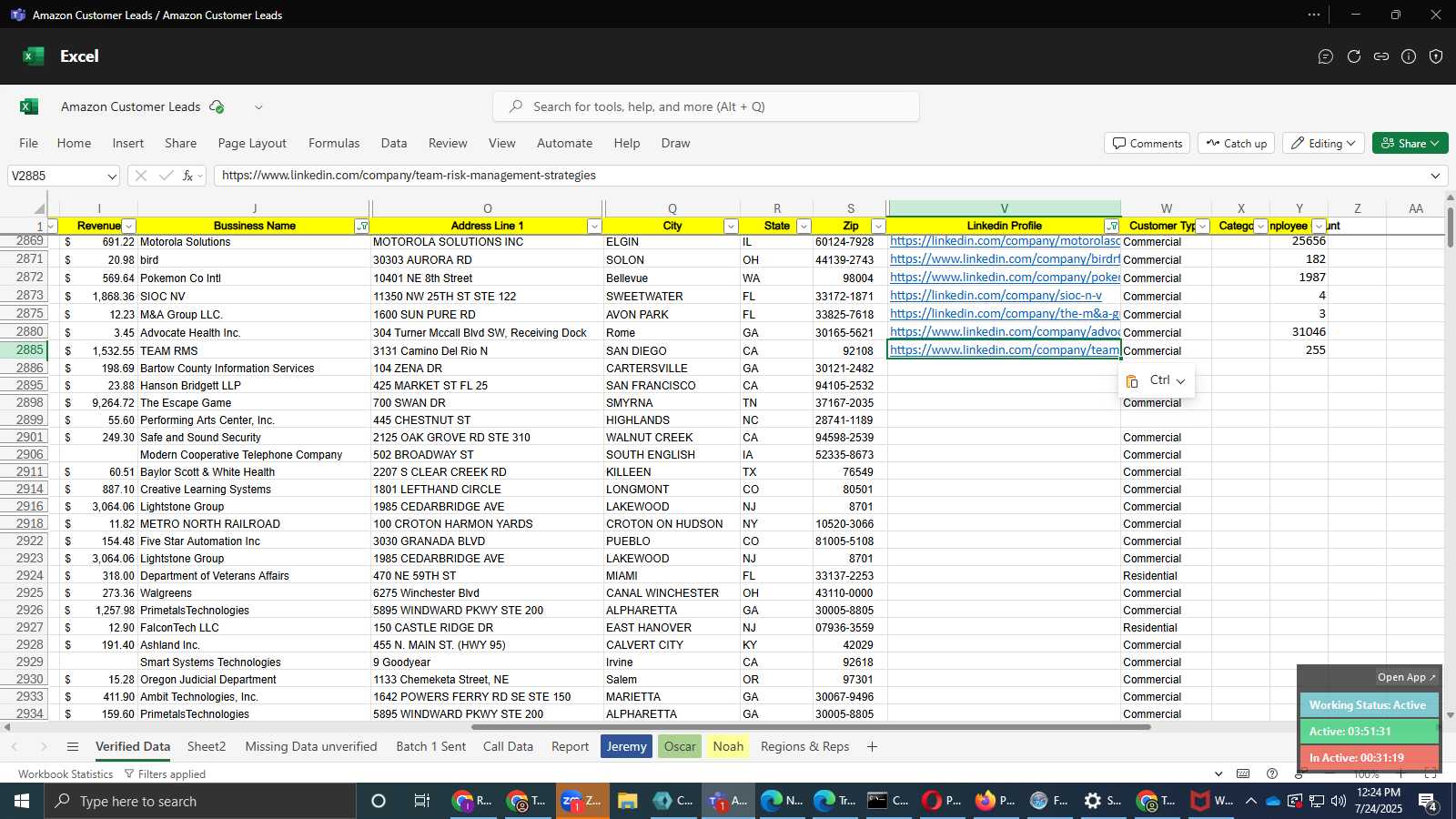Image resolution: width=1456 pixels, height=819 pixels.
Task: Click the keyboard icon in status bar
Action: 1243,774
